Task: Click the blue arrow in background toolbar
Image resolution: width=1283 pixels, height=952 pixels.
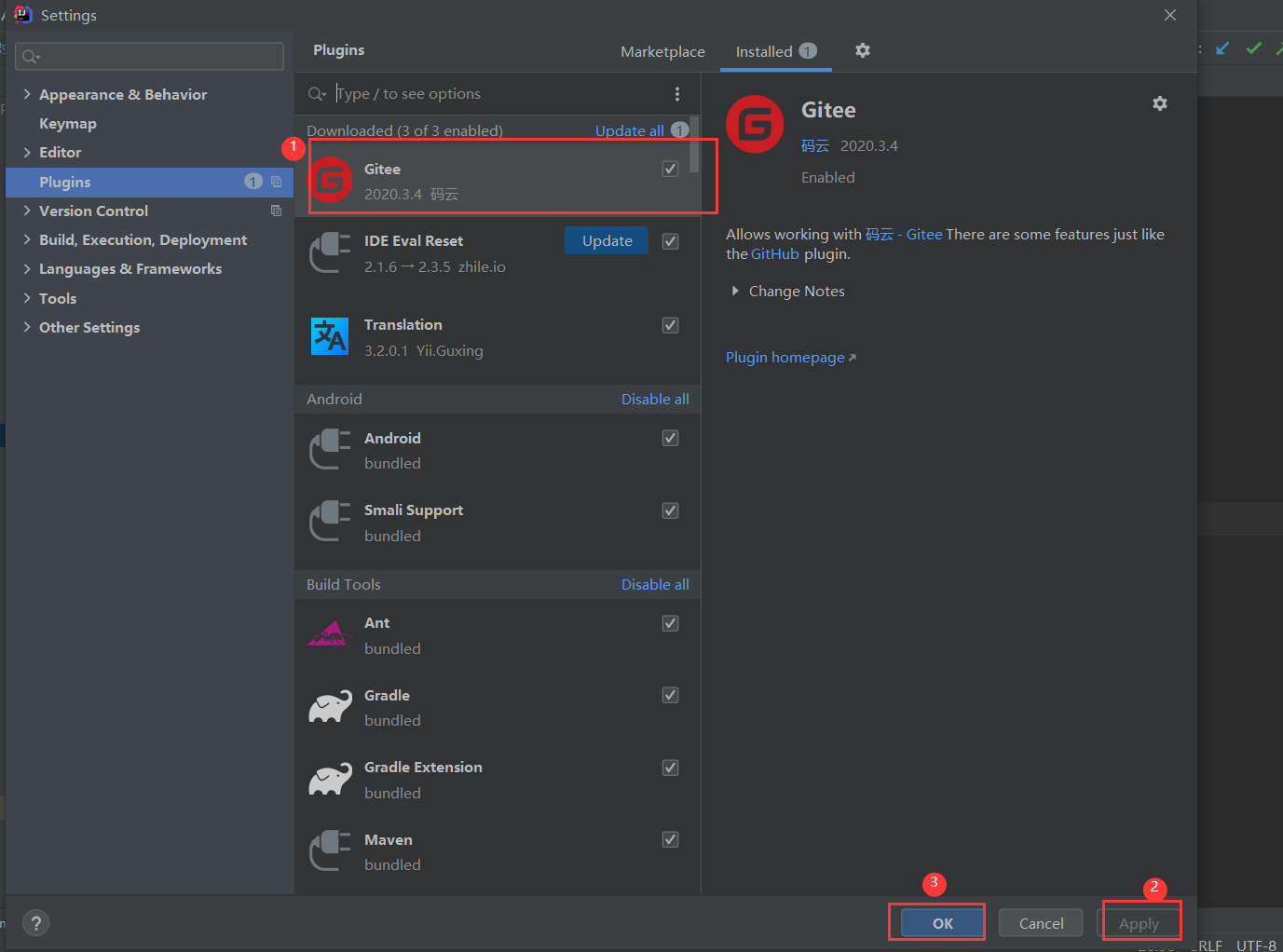Action: coord(1222,48)
